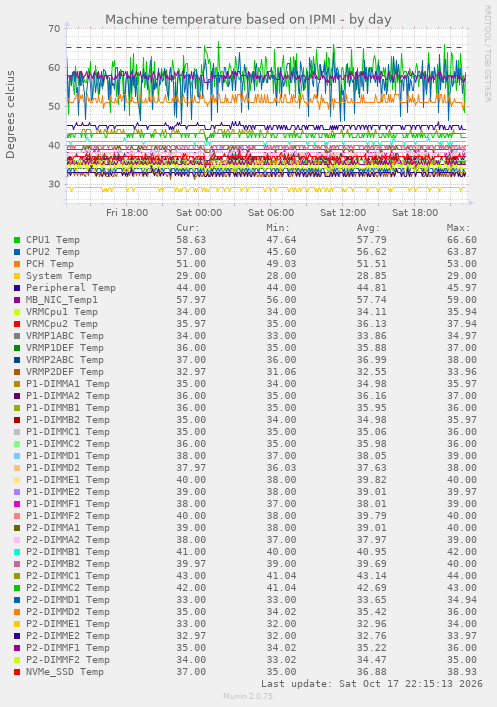Click the 'CPU2 Temp' legend label
The width and height of the screenshot is (497, 707).
pos(53,252)
